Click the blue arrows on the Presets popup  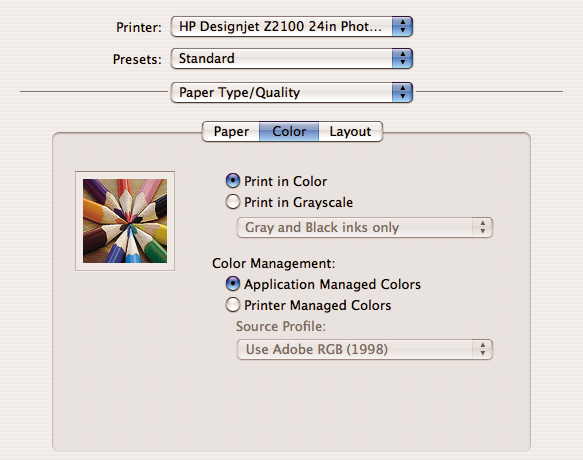point(402,58)
